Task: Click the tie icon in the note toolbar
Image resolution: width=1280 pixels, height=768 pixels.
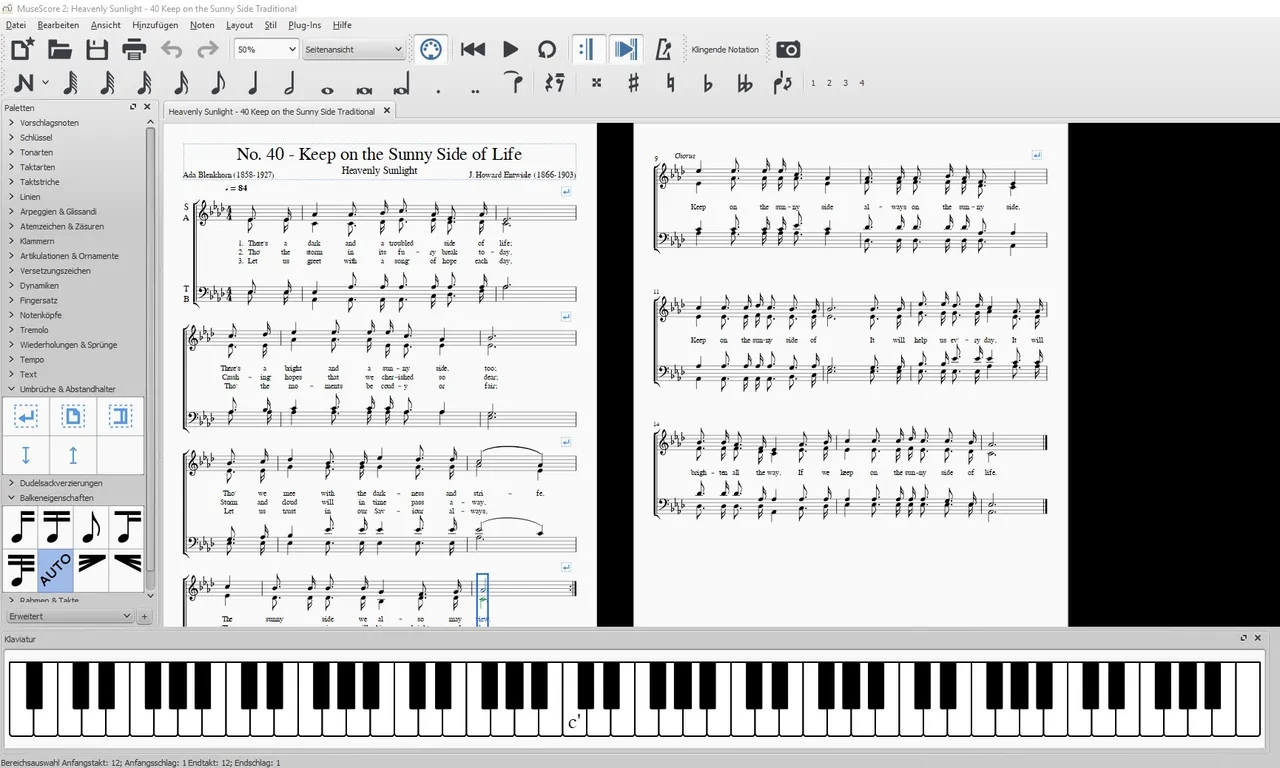Action: (x=514, y=83)
